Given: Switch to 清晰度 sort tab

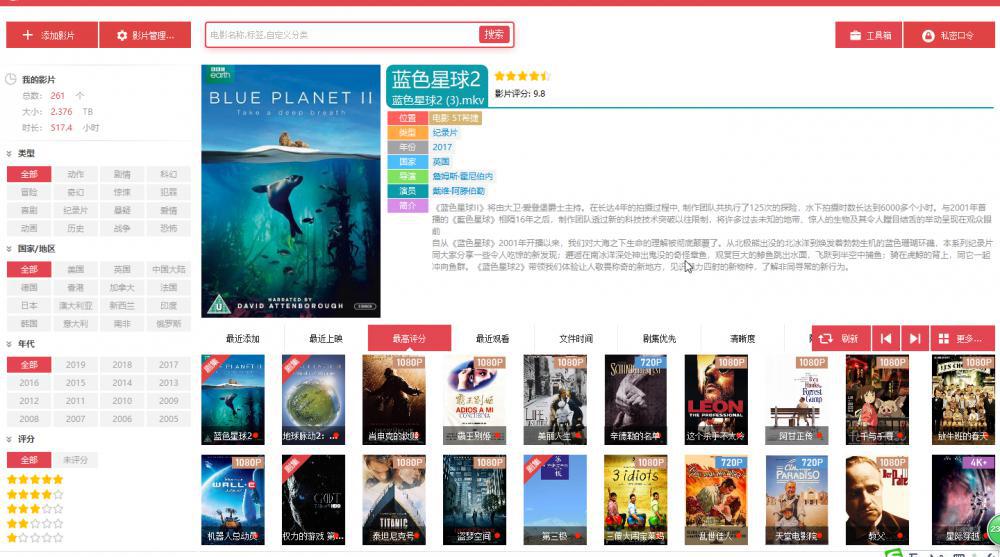Looking at the screenshot, I should click(742, 338).
